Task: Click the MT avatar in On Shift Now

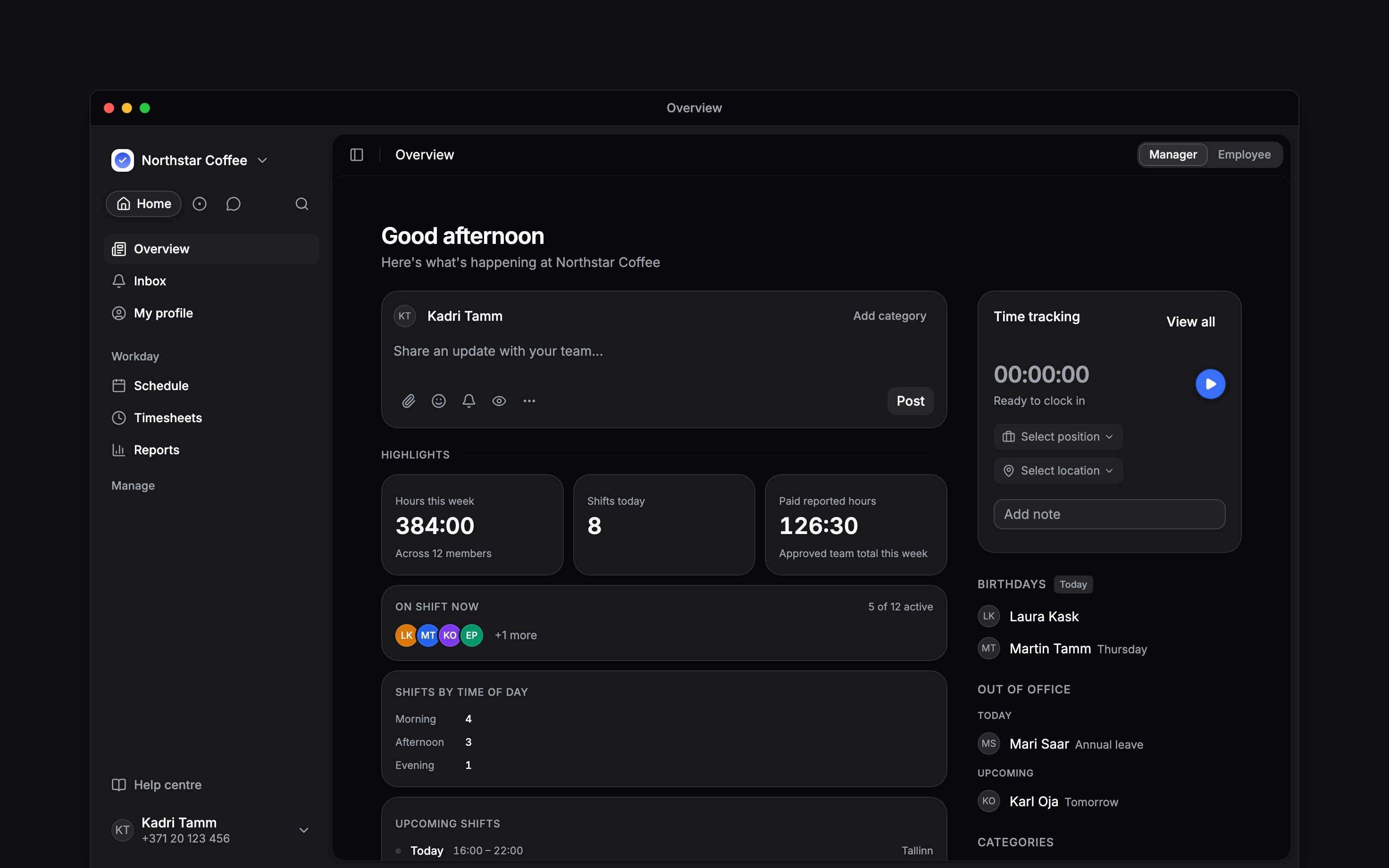Action: pyautogui.click(x=428, y=635)
